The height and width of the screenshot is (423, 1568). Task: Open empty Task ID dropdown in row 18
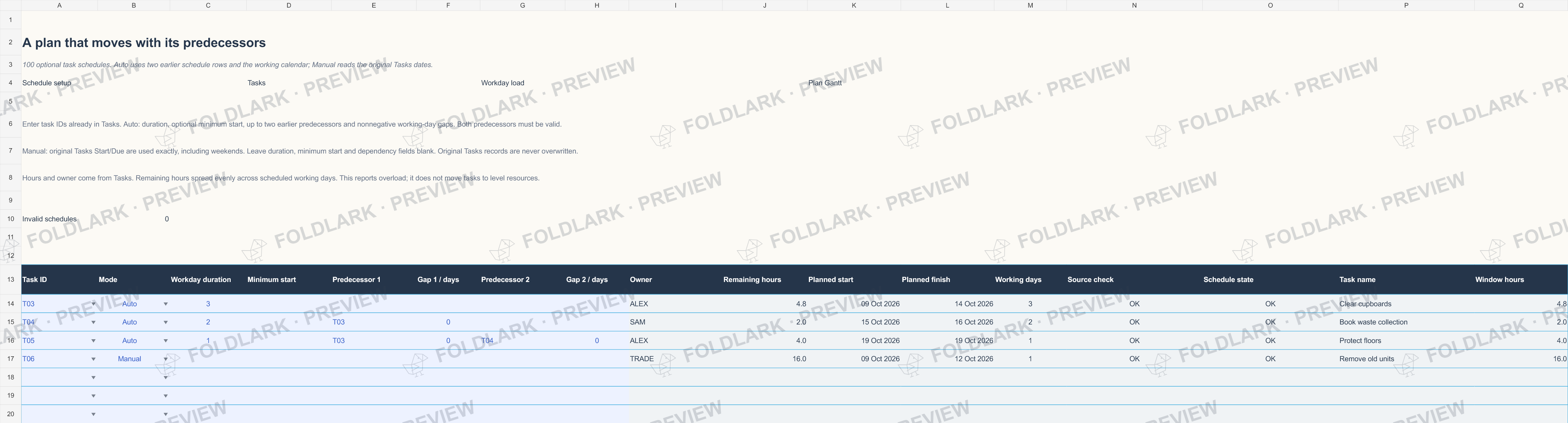(93, 378)
